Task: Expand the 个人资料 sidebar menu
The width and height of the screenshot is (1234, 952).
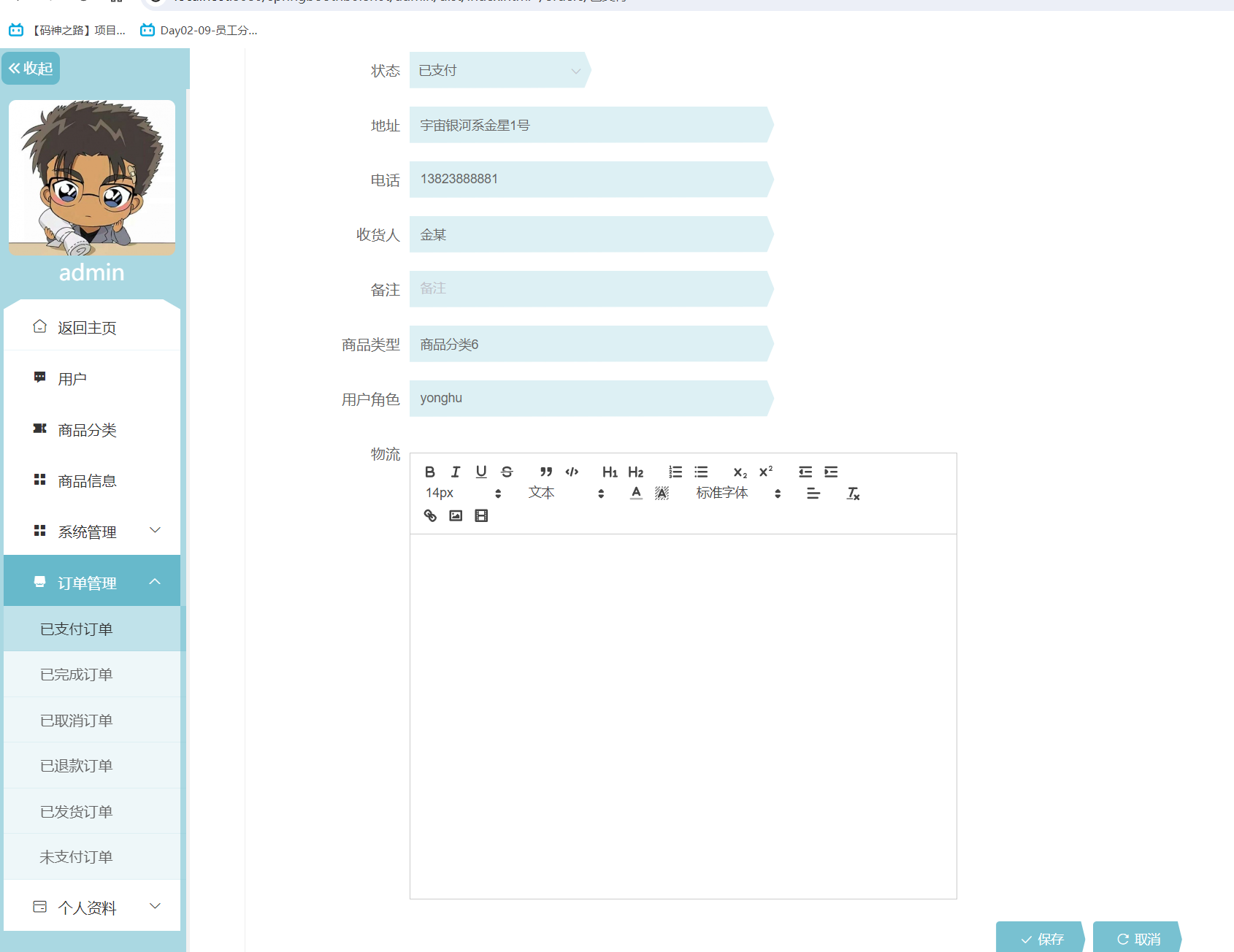Action: point(92,907)
